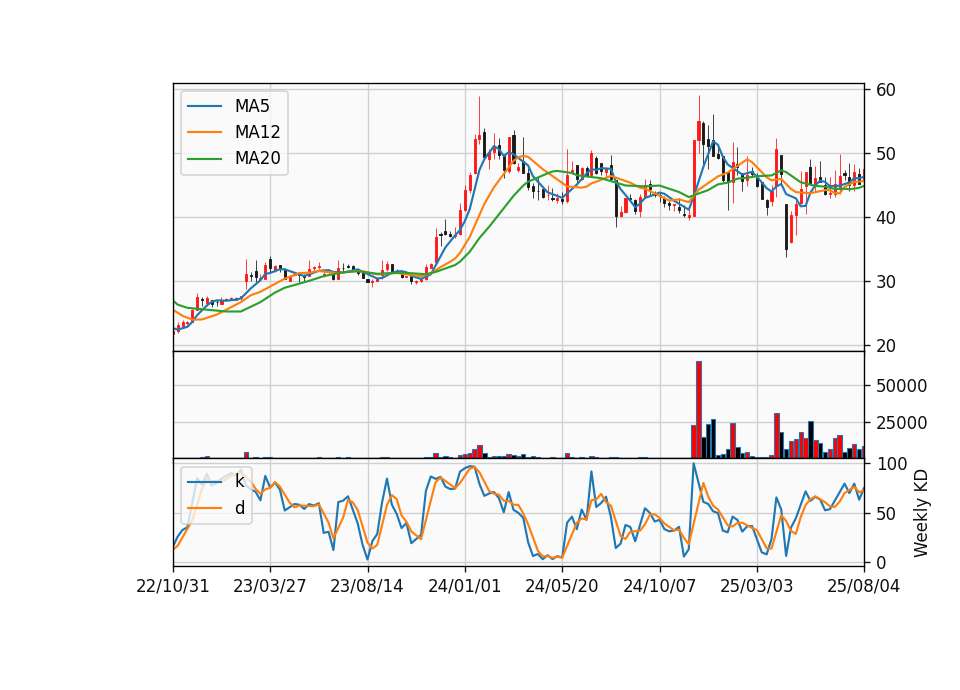Click the price axis value 50
The height and width of the screenshot is (690, 960).
pyautogui.click(x=885, y=154)
